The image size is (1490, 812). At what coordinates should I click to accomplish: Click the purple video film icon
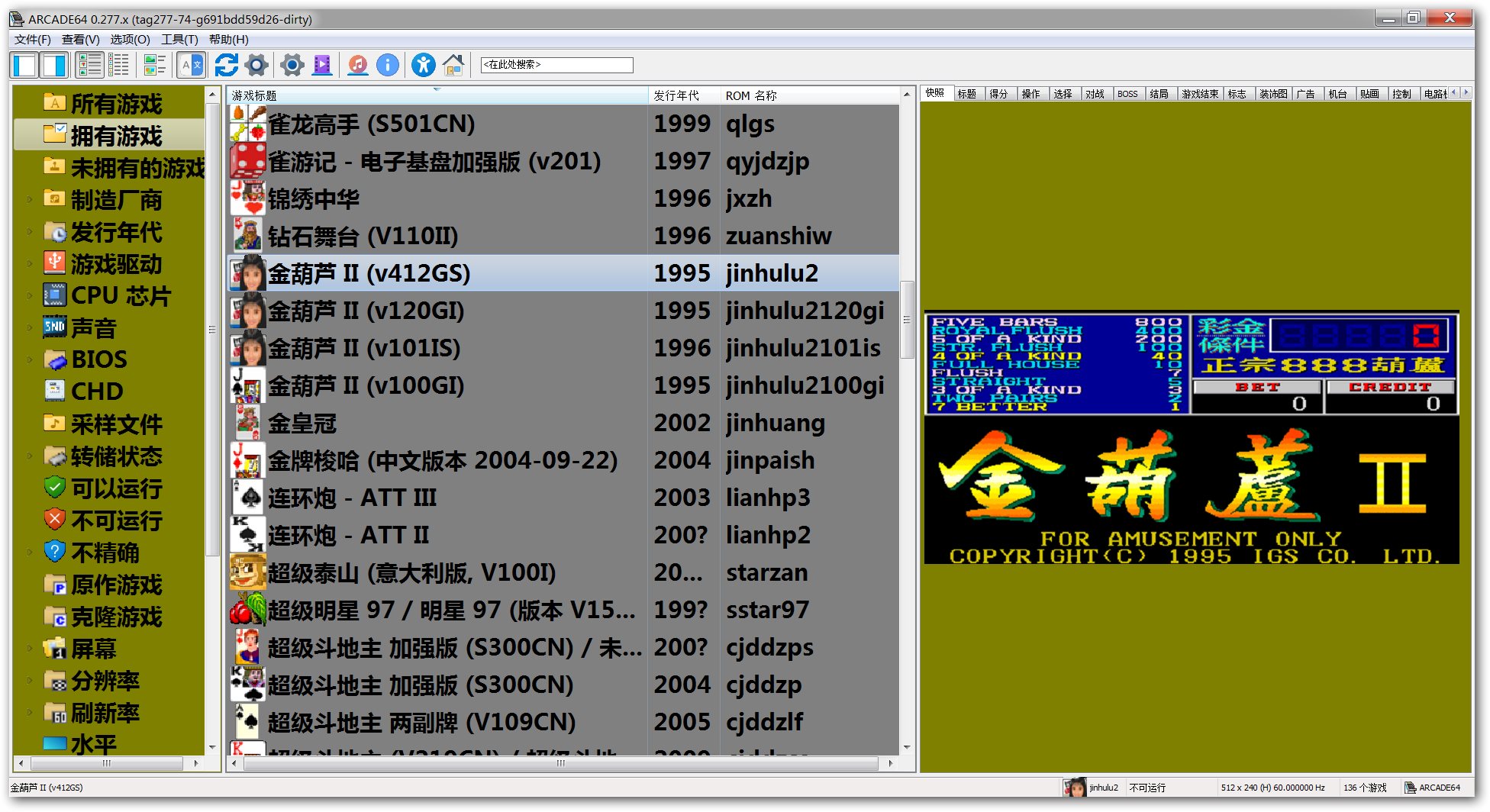coord(322,66)
